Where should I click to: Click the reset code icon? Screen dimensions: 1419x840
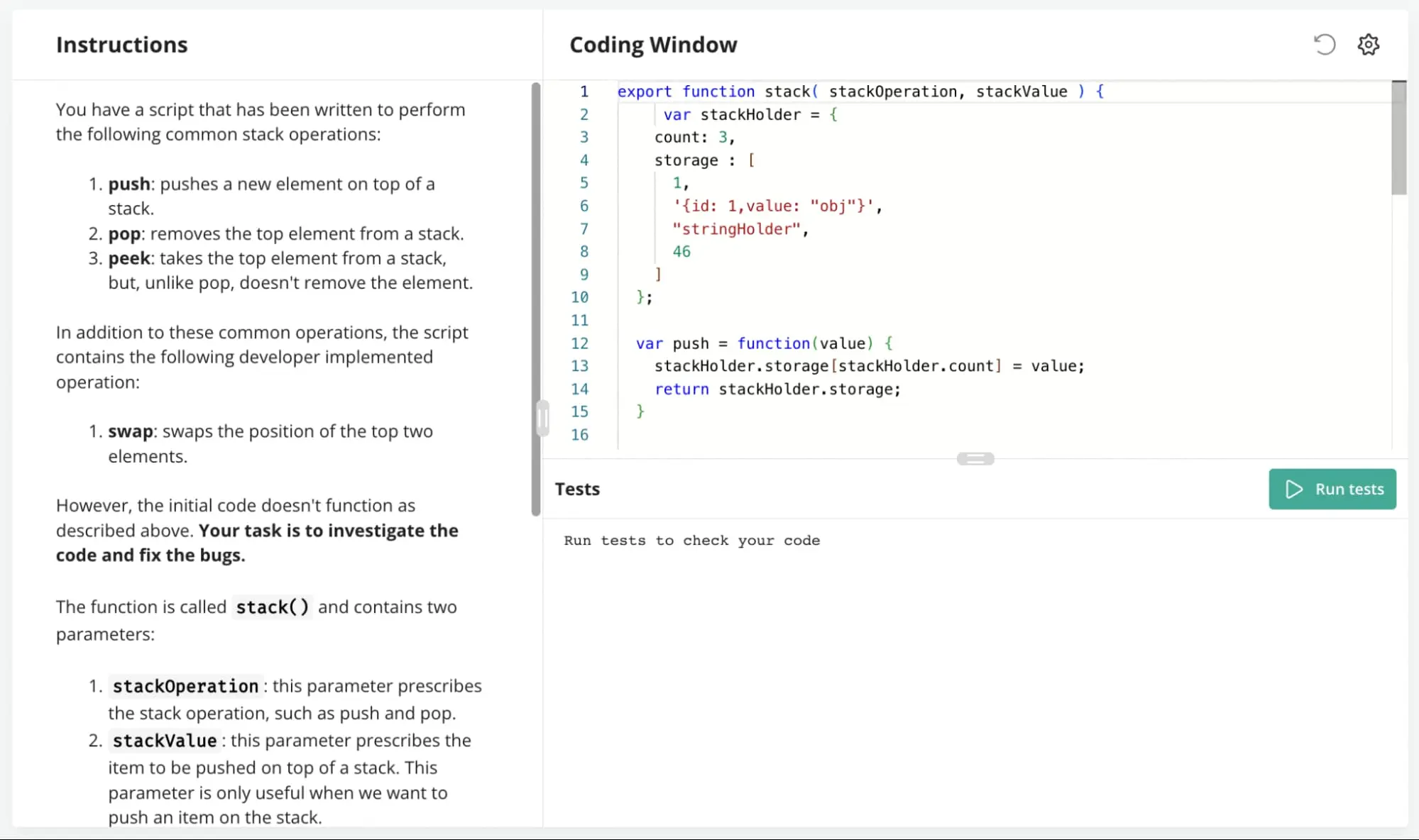pyautogui.click(x=1323, y=44)
